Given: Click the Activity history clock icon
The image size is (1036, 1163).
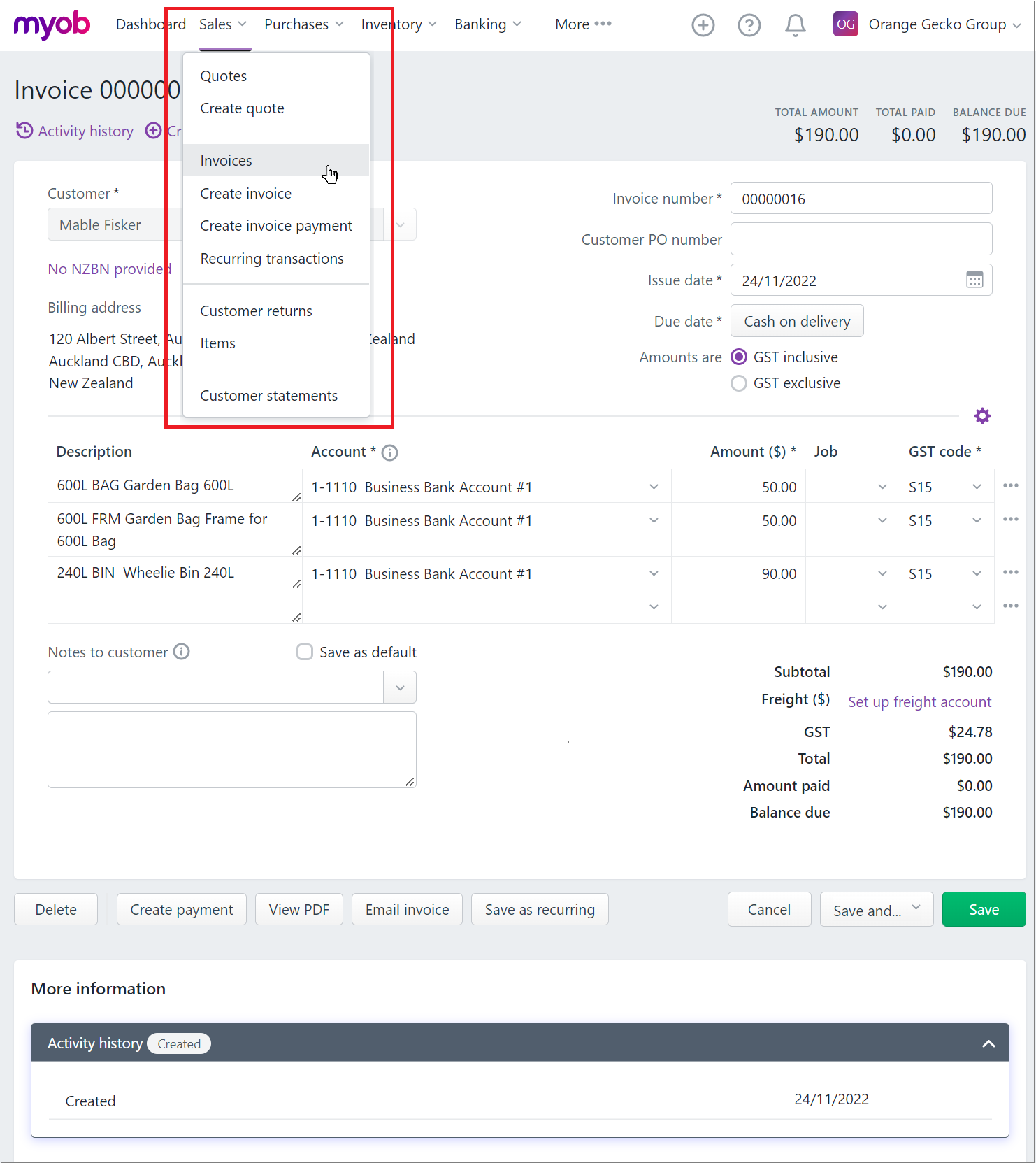Looking at the screenshot, I should (24, 131).
